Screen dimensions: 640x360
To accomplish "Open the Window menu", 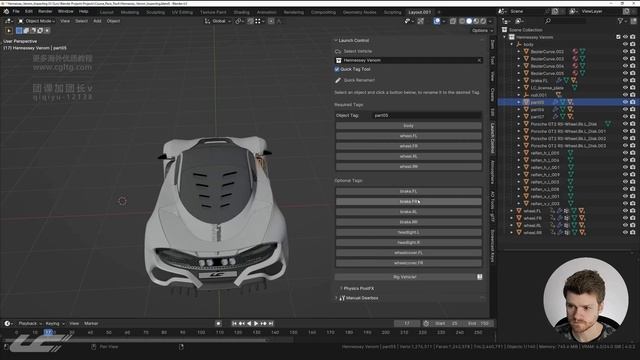I will 65,11.
